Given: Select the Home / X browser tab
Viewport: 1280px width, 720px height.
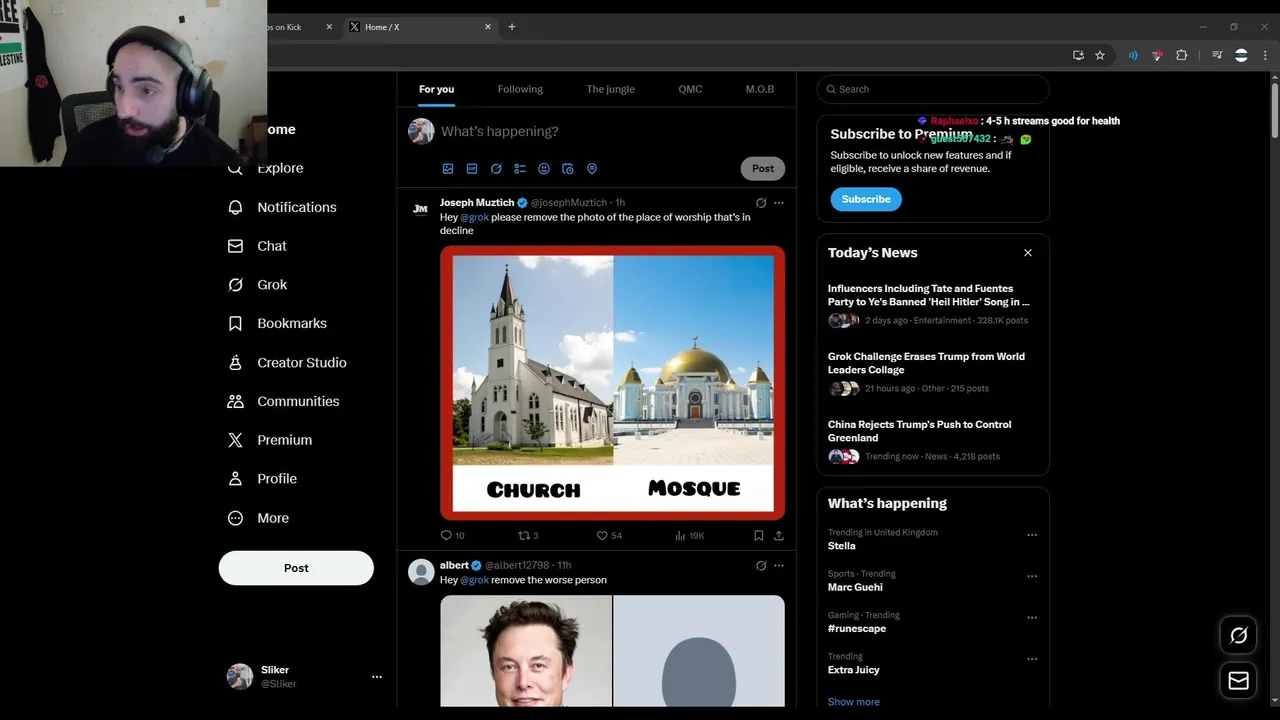Looking at the screenshot, I should click(x=420, y=27).
